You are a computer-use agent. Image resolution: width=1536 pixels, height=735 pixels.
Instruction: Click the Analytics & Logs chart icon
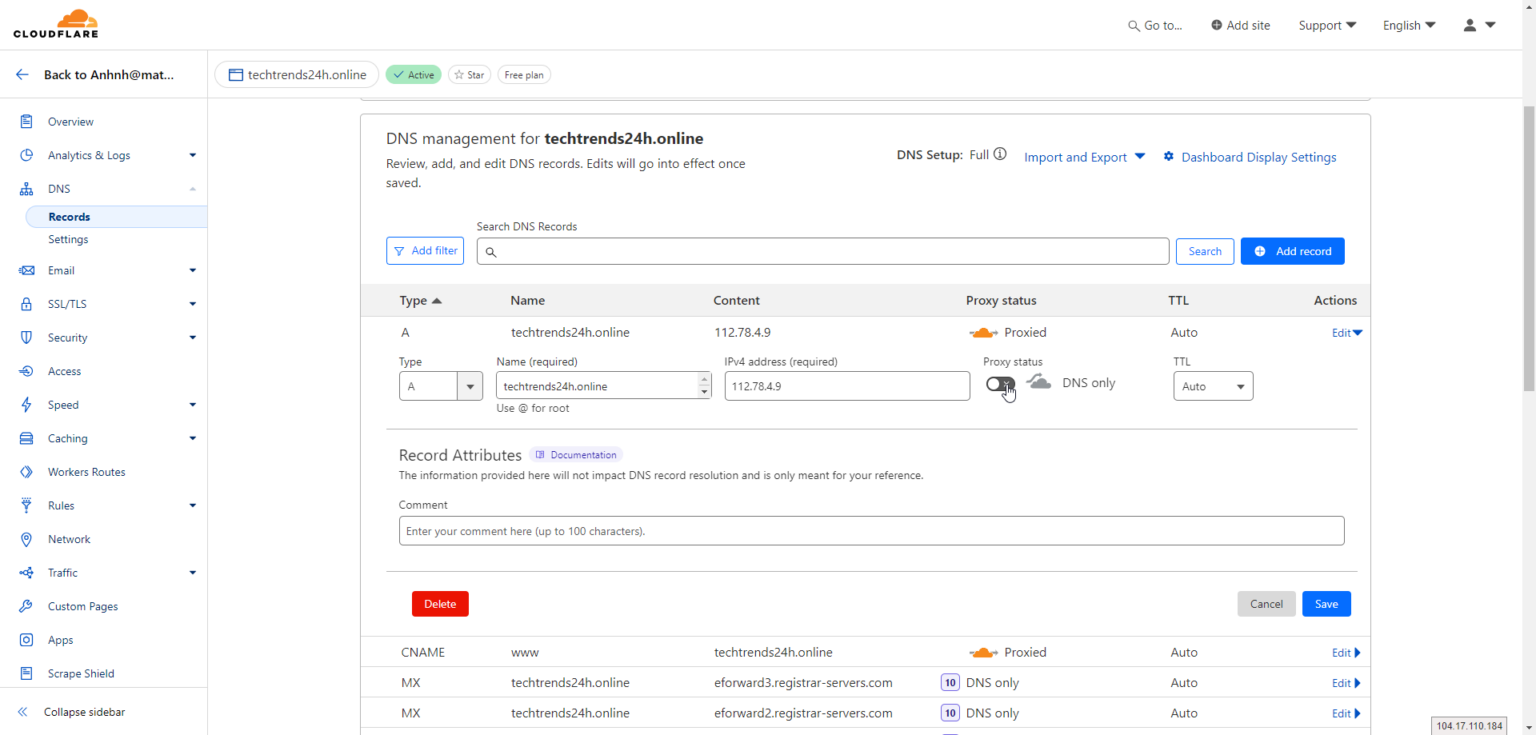26,155
